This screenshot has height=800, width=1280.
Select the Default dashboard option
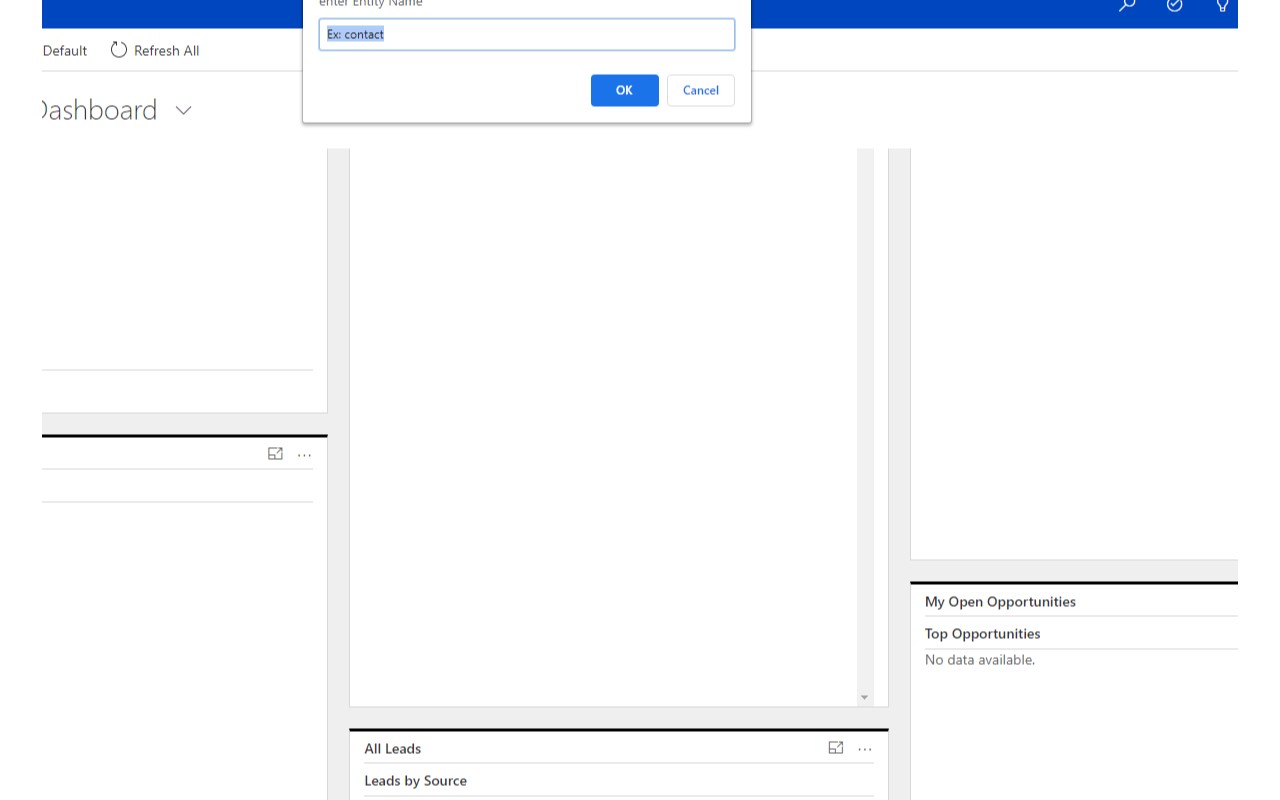click(x=64, y=50)
